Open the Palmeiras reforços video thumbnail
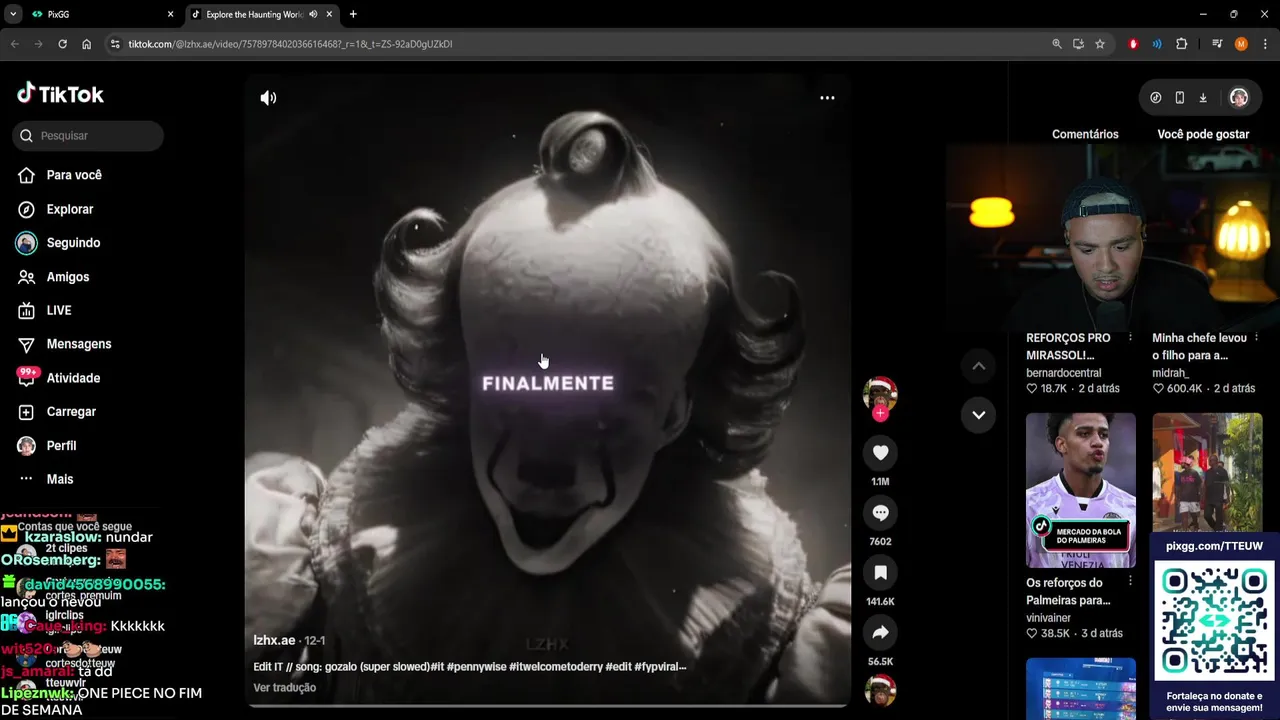 [x=1081, y=490]
